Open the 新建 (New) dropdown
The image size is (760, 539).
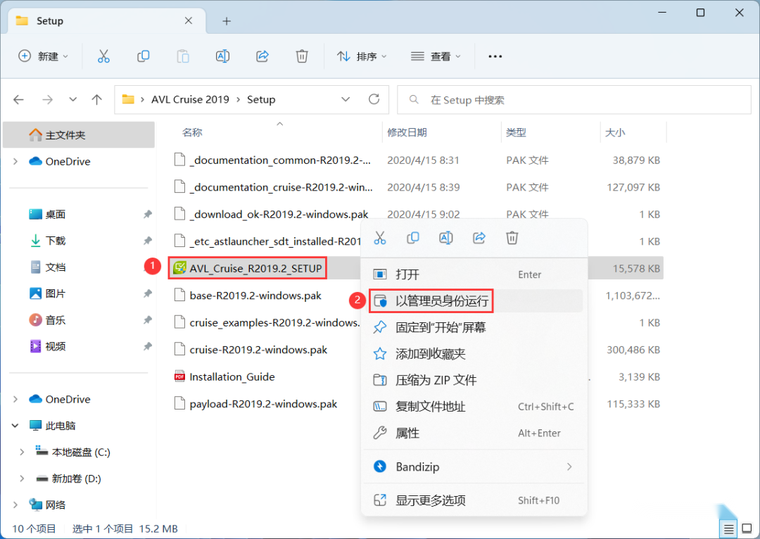point(43,56)
